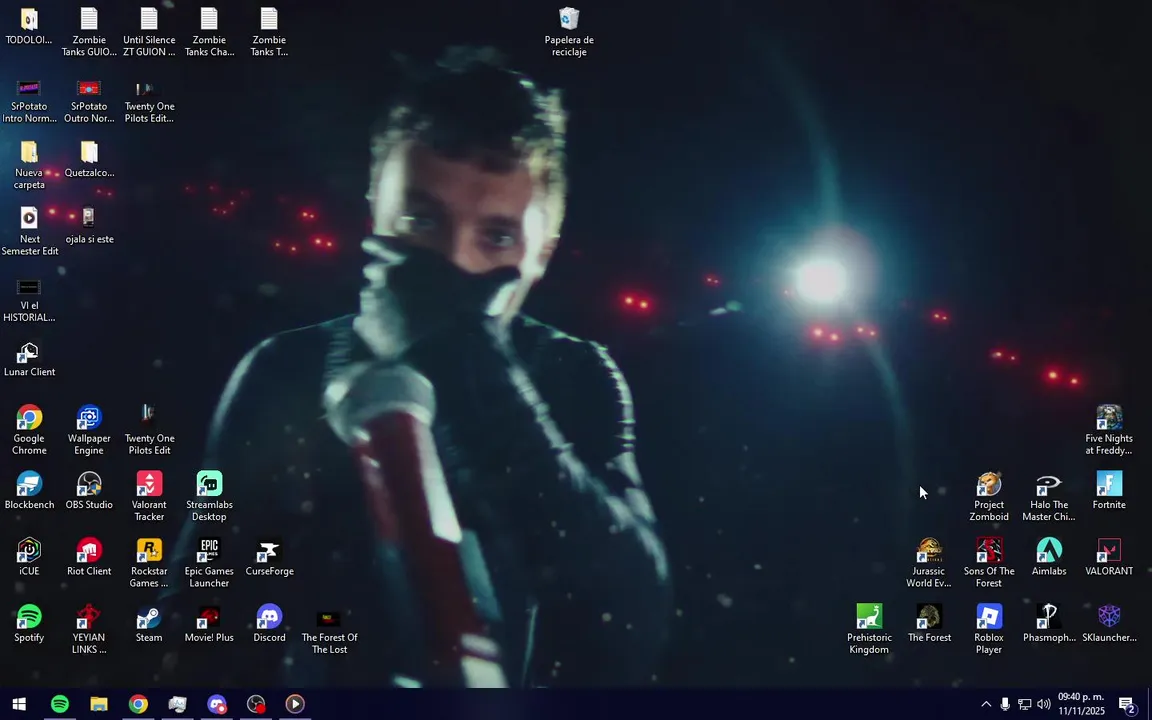The width and height of the screenshot is (1152, 720).
Task: Switch to Discord in the taskbar
Action: pyautogui.click(x=217, y=704)
